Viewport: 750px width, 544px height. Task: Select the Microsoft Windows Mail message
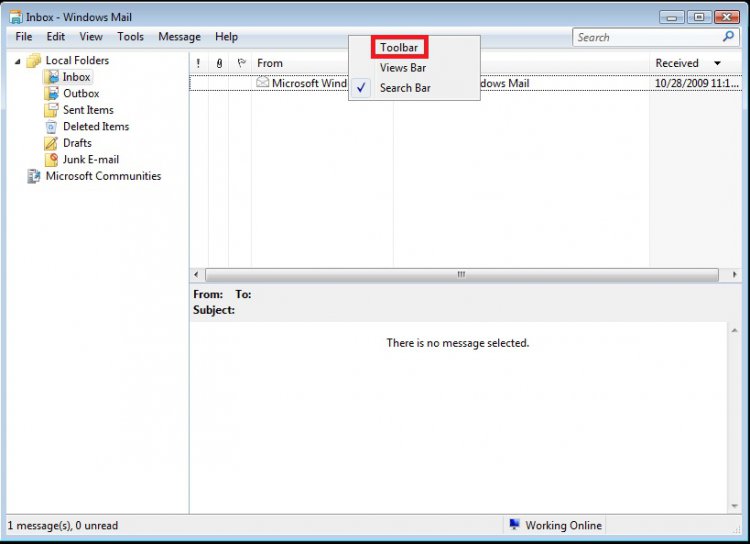point(465,83)
